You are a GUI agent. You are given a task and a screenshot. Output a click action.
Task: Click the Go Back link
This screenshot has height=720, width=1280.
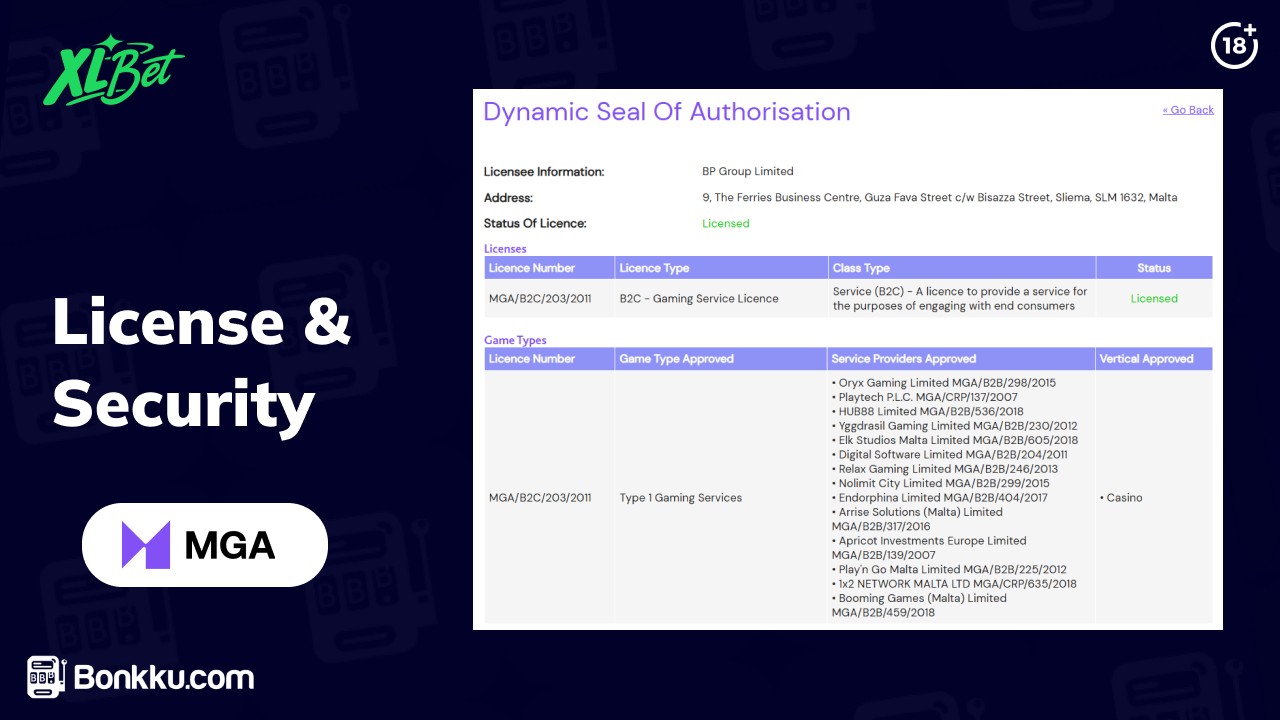click(x=1188, y=110)
